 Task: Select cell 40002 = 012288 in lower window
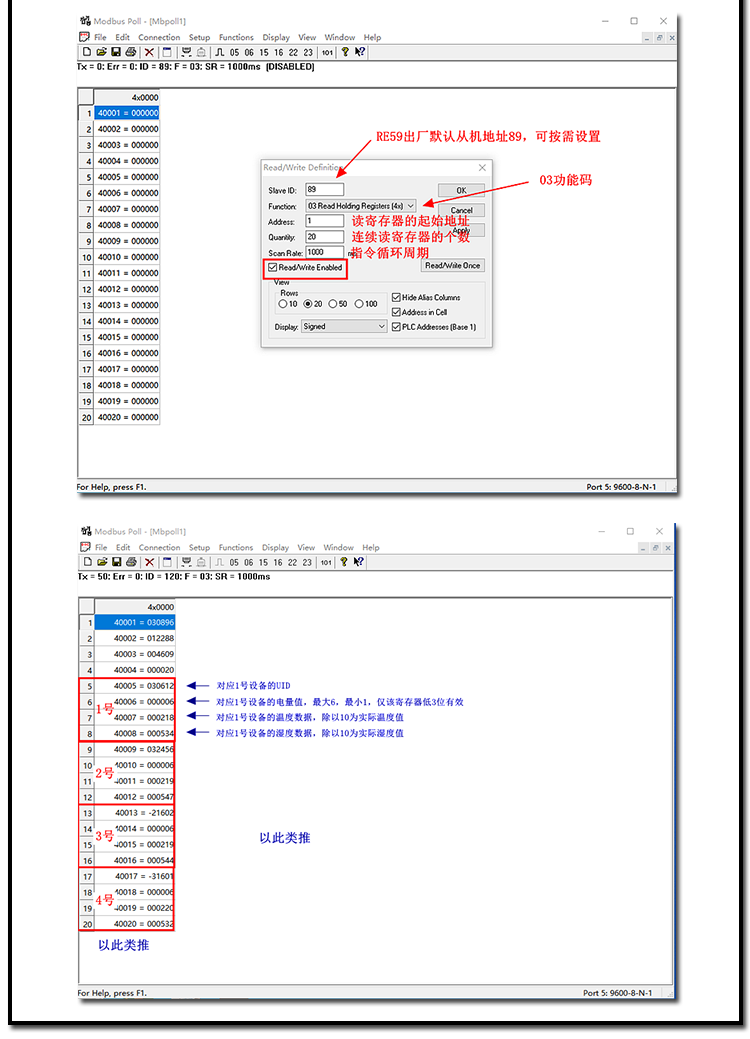click(134, 638)
